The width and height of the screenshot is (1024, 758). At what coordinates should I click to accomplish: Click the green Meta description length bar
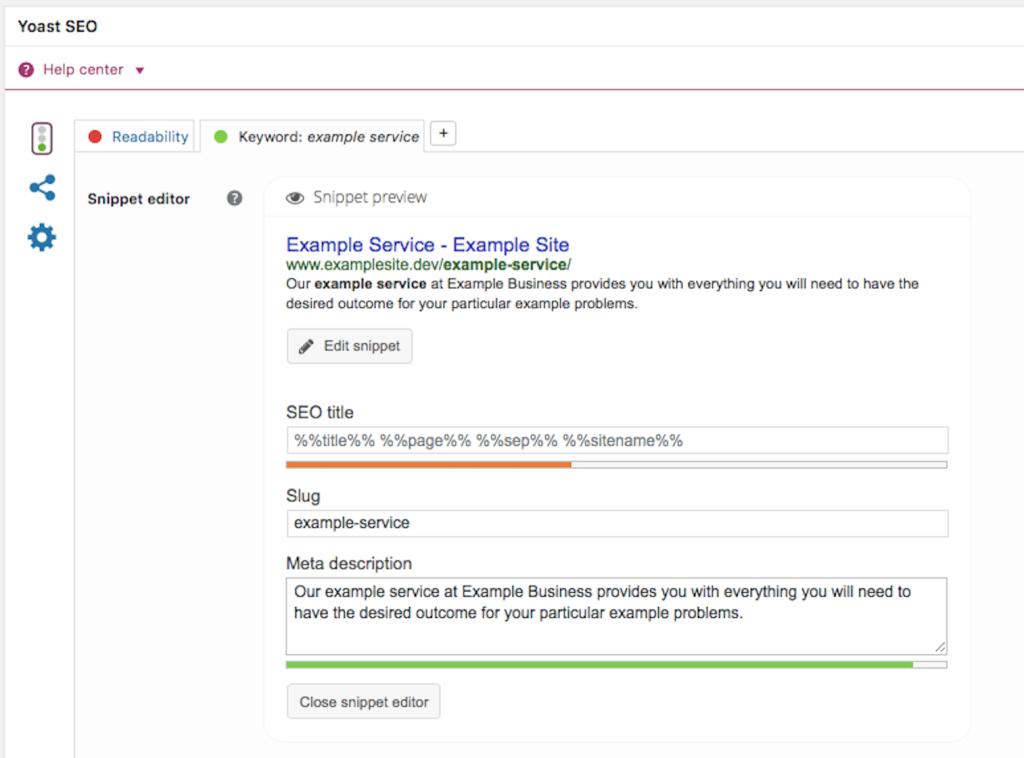coord(598,664)
